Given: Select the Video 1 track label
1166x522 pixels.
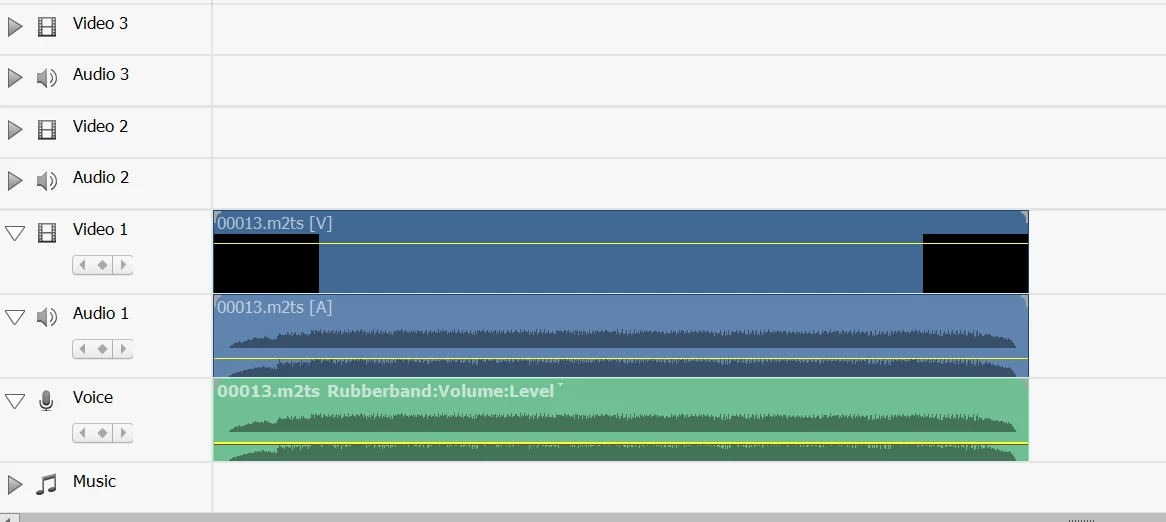Looking at the screenshot, I should [100, 229].
